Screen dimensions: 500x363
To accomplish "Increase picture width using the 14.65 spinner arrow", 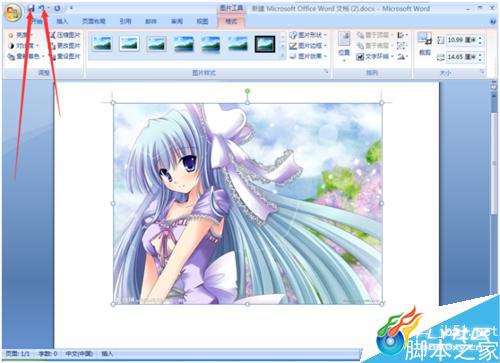I will tap(480, 55).
